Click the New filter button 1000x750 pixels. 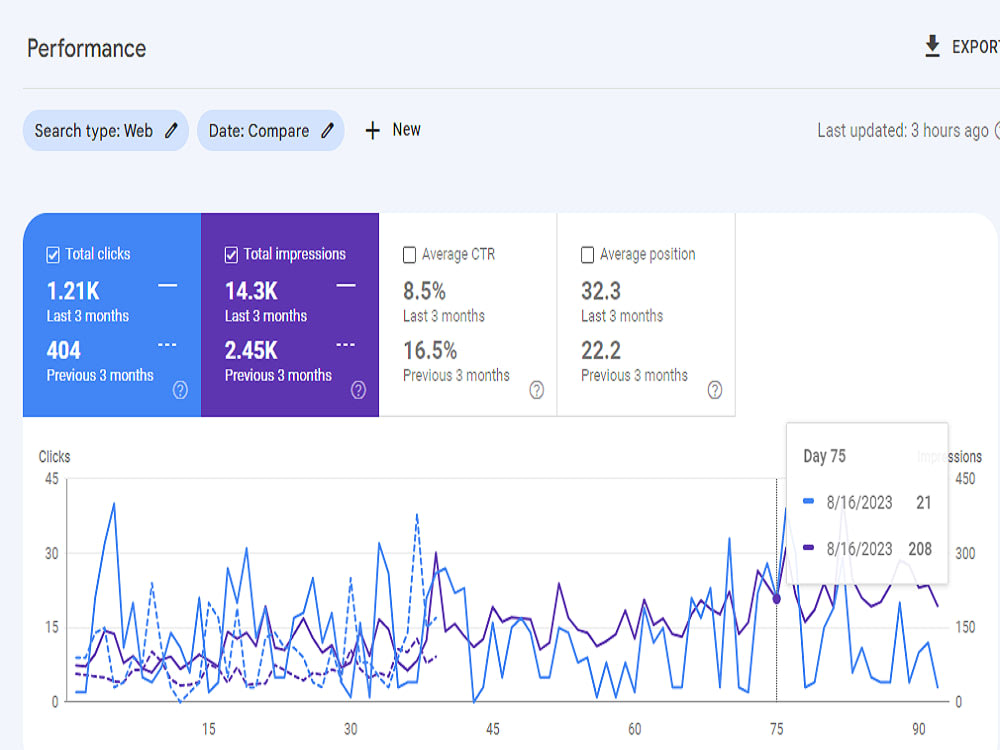(393, 130)
